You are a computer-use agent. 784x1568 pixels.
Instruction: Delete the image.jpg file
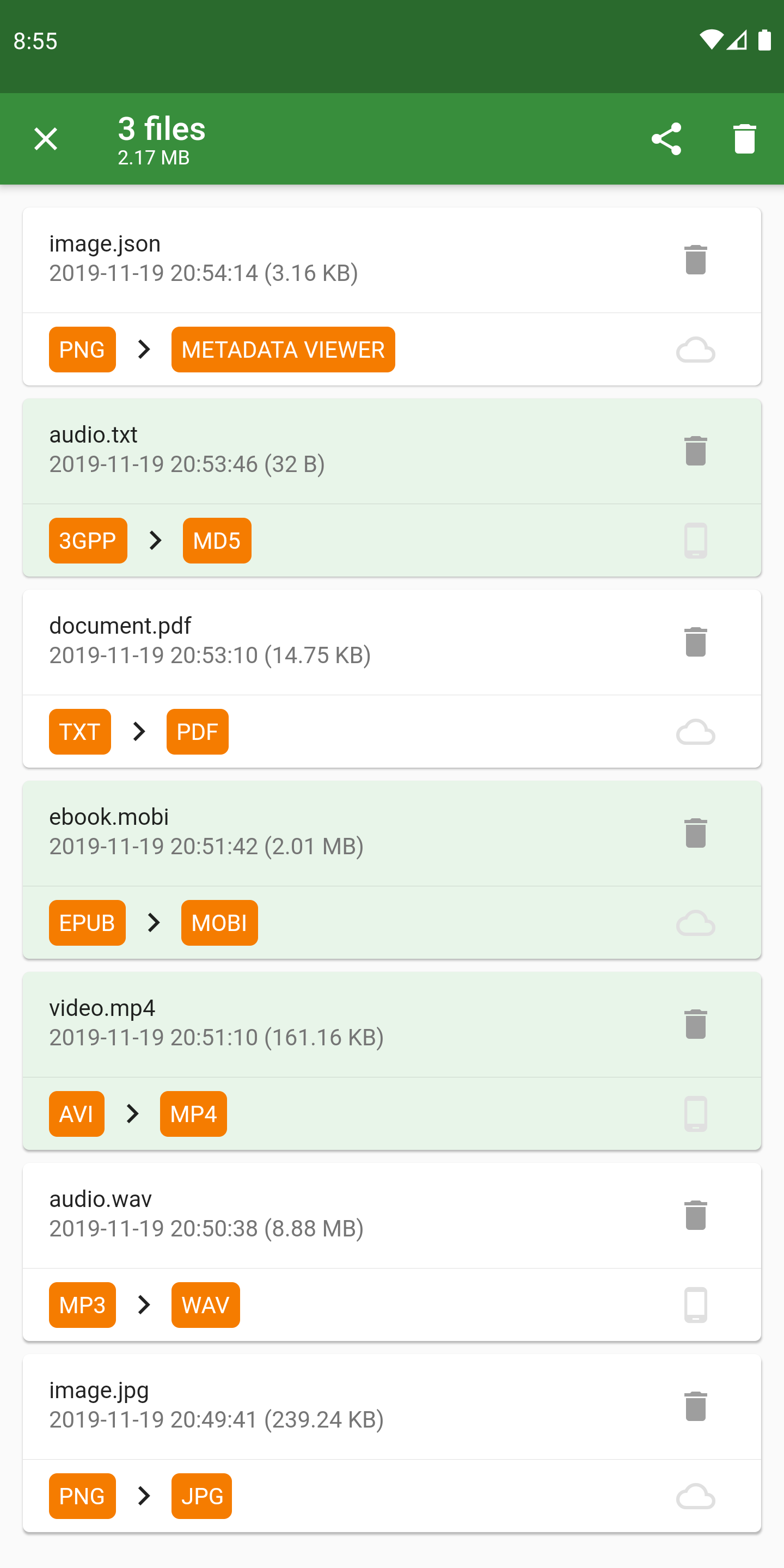(x=695, y=1407)
